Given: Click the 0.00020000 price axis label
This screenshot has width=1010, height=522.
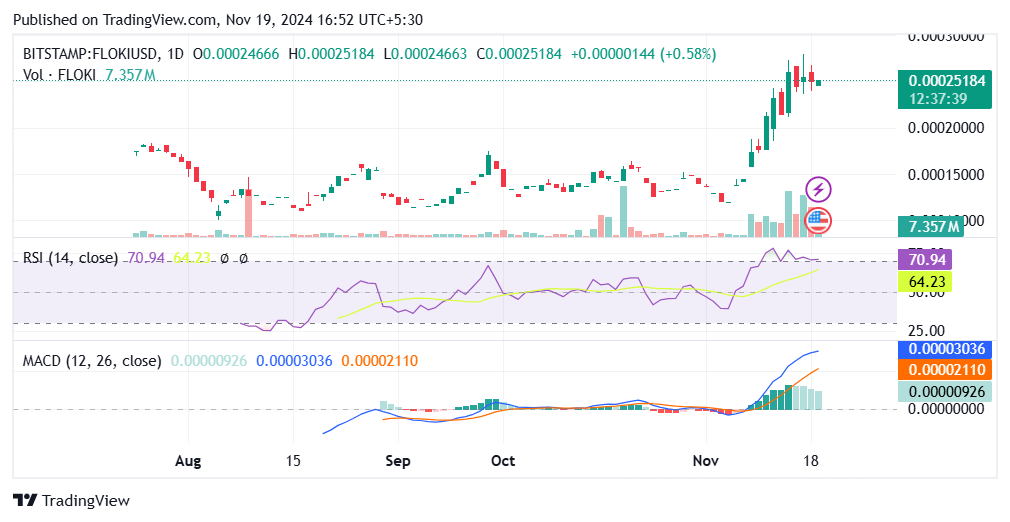Looking at the screenshot, I should [x=943, y=128].
